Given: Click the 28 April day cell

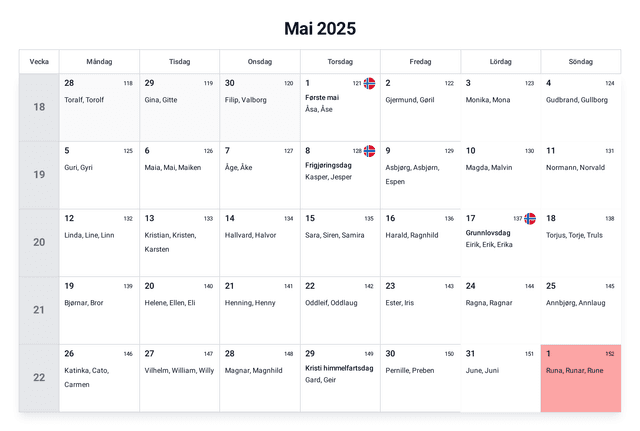Looking at the screenshot, I should (x=99, y=107).
